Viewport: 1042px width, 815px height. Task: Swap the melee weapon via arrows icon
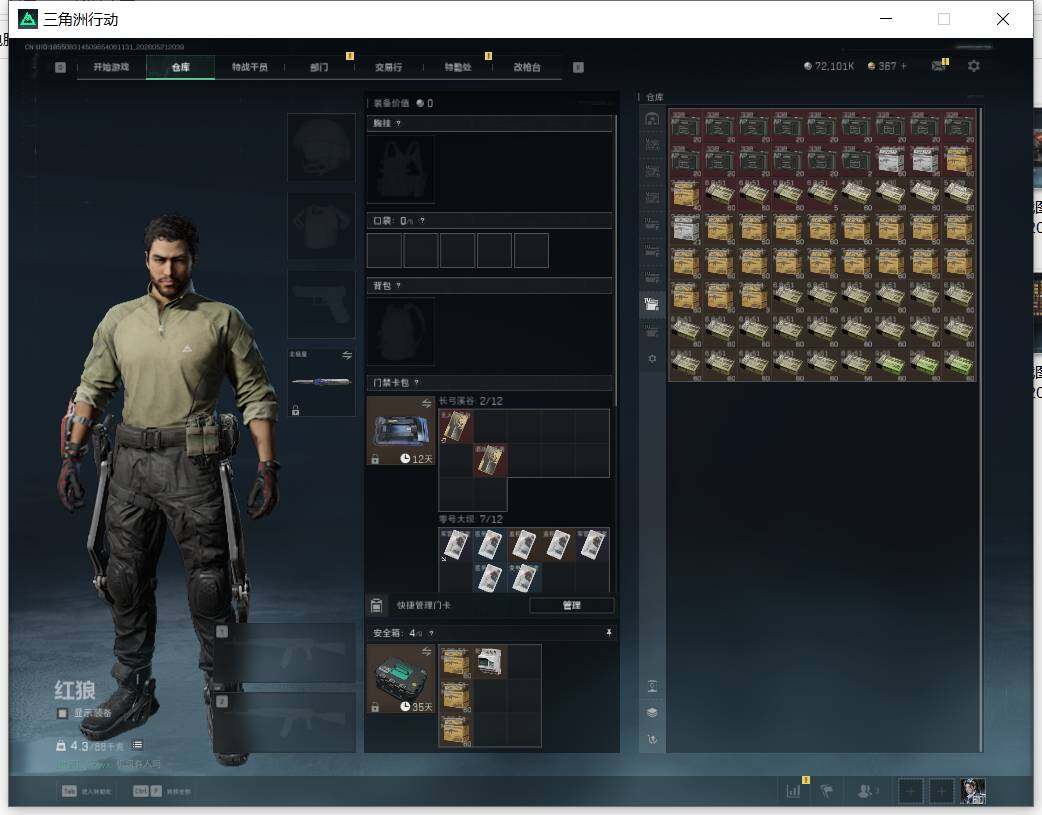pyautogui.click(x=347, y=356)
